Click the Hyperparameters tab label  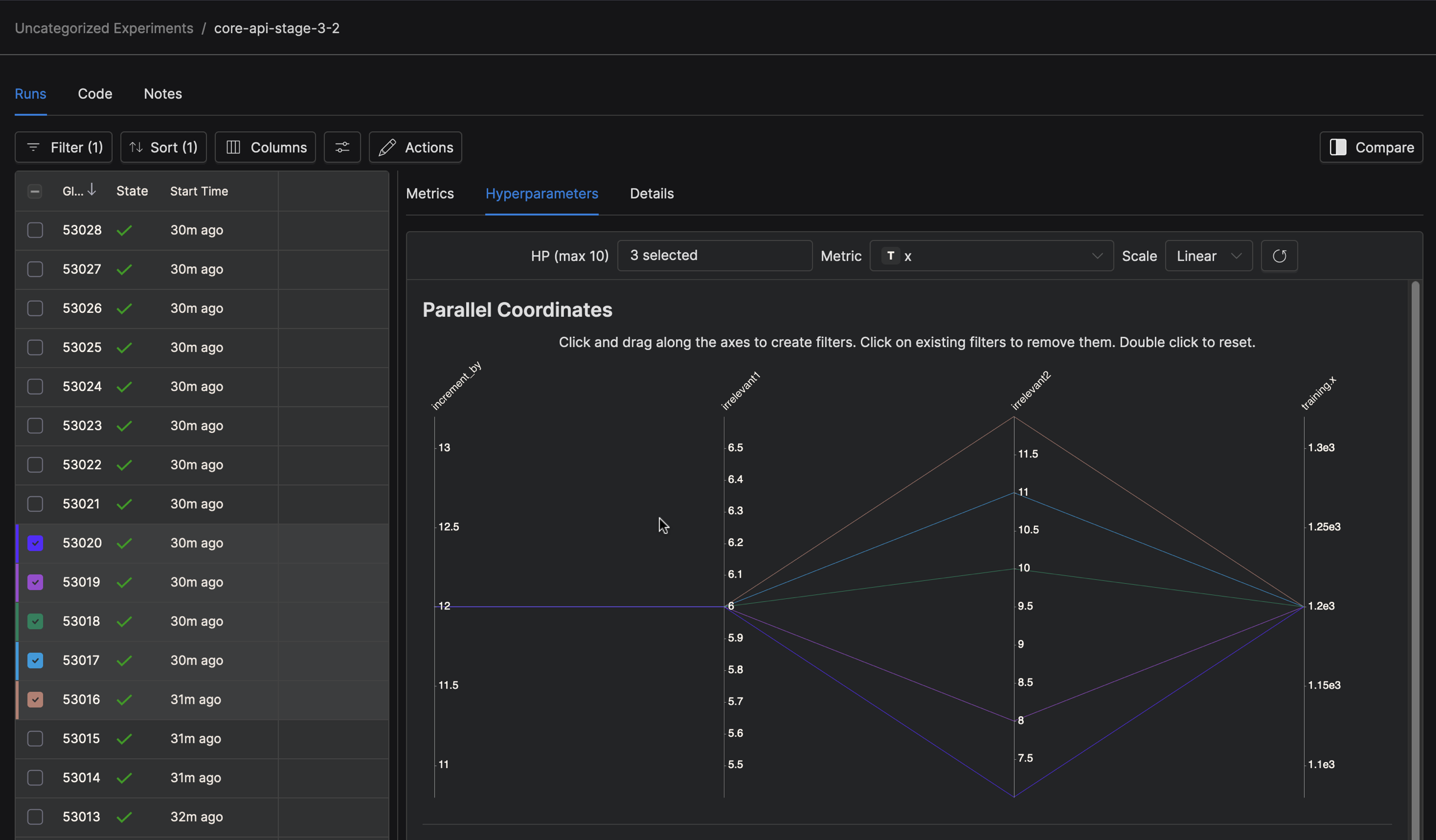point(542,192)
